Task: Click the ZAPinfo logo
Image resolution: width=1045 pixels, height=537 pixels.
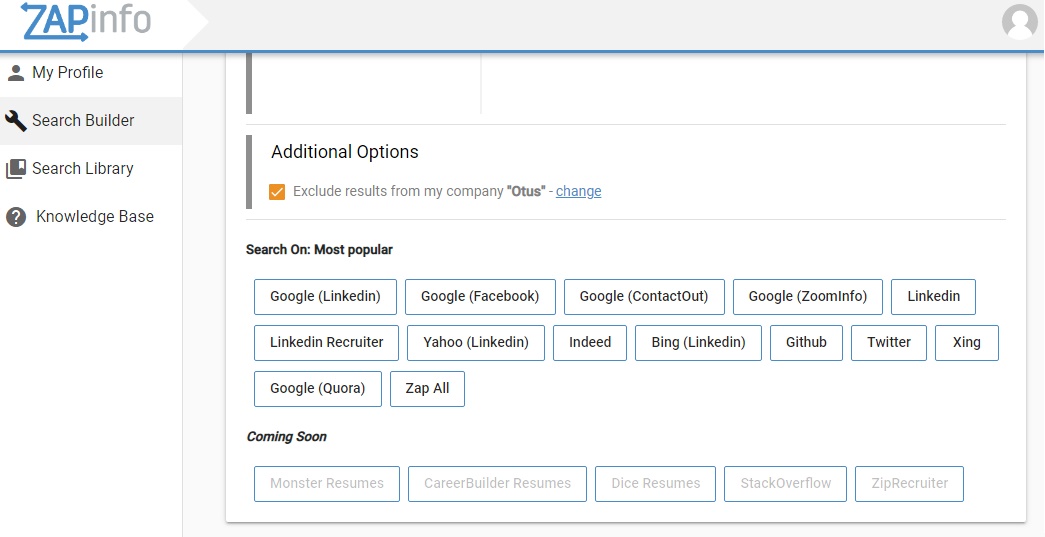Action: click(x=86, y=21)
